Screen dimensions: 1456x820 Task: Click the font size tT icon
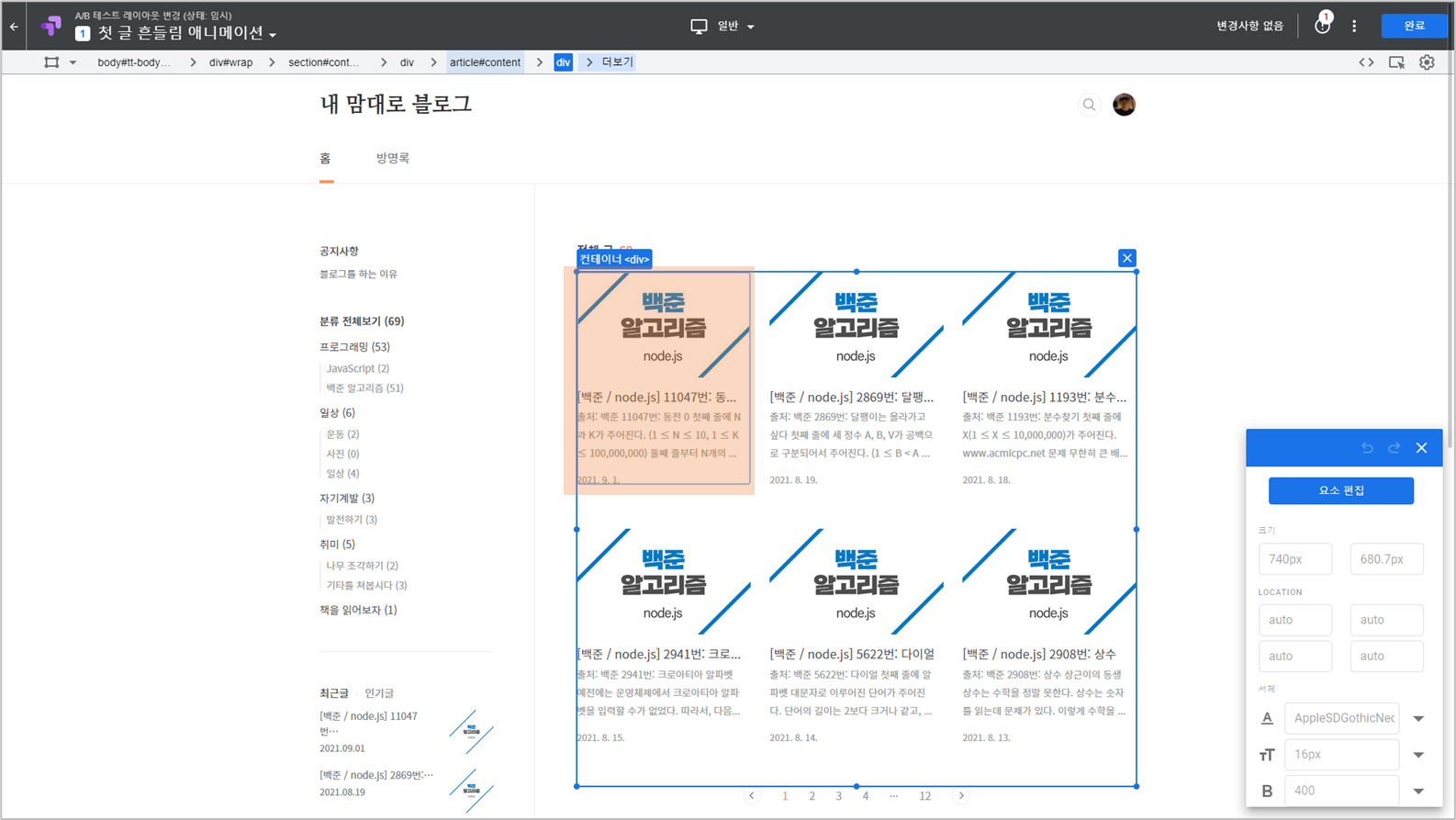pos(1267,755)
